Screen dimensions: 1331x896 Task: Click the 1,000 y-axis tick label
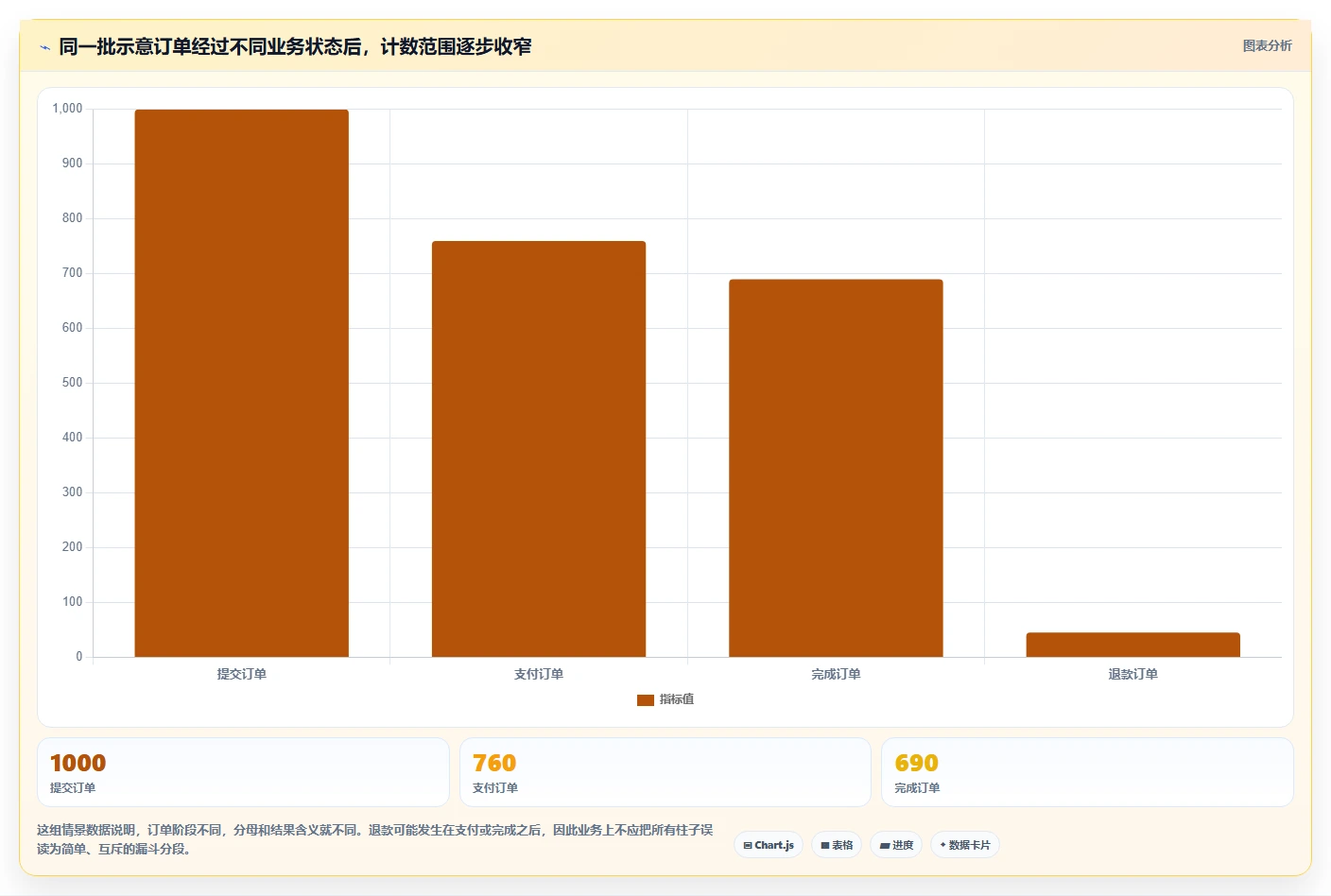67,109
